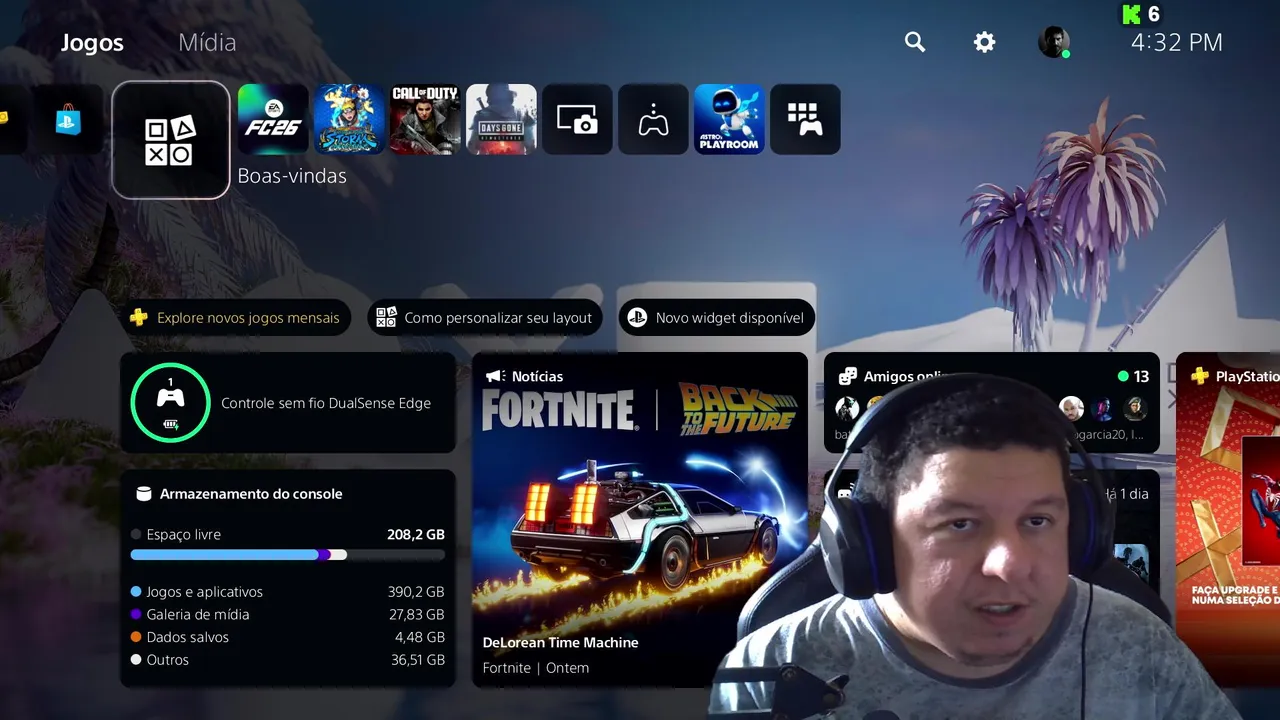Click the DeLorean Time Machine title
1280x720 pixels.
(560, 642)
